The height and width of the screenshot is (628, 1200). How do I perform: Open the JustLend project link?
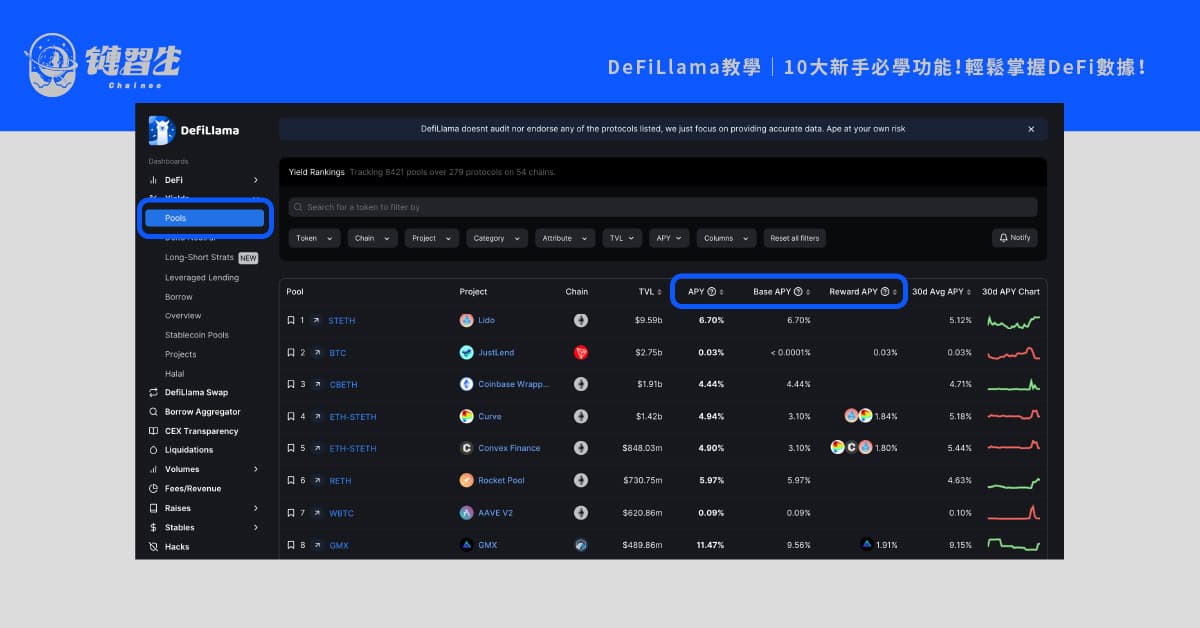(498, 353)
